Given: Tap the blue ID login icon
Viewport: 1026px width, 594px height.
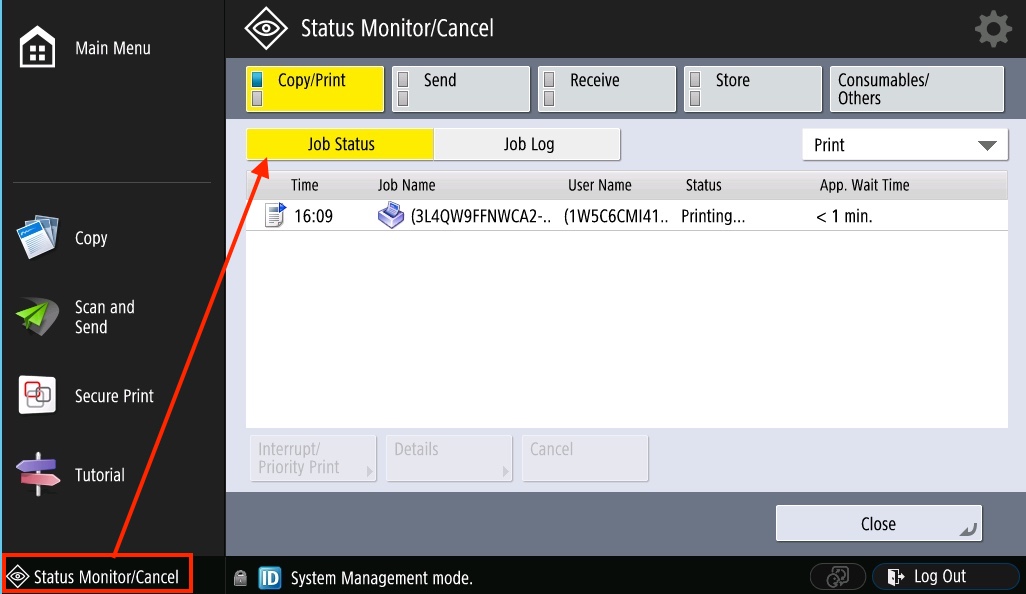Looking at the screenshot, I should (269, 578).
